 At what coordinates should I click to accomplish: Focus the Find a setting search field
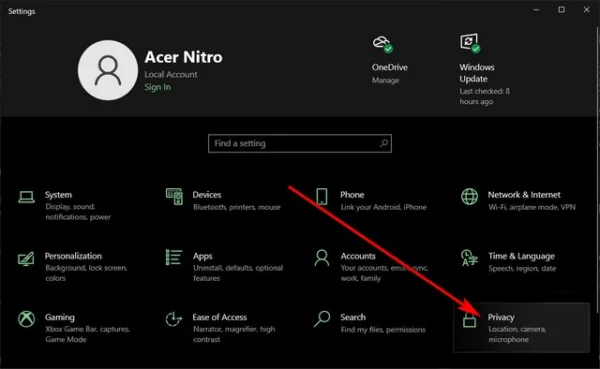[x=300, y=144]
